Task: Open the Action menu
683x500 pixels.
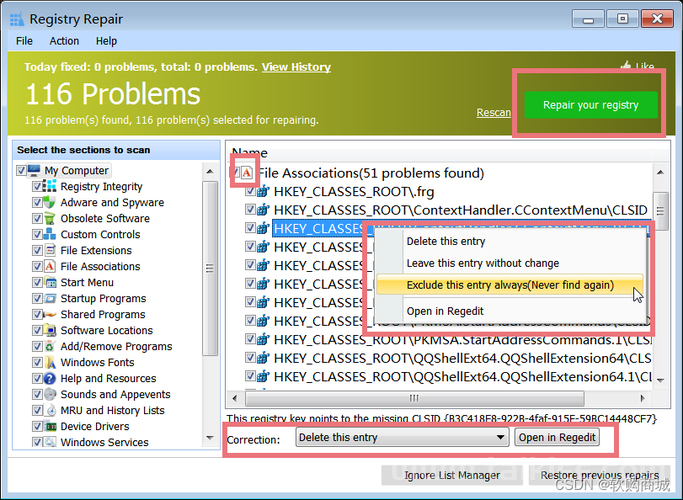Action: pos(64,41)
